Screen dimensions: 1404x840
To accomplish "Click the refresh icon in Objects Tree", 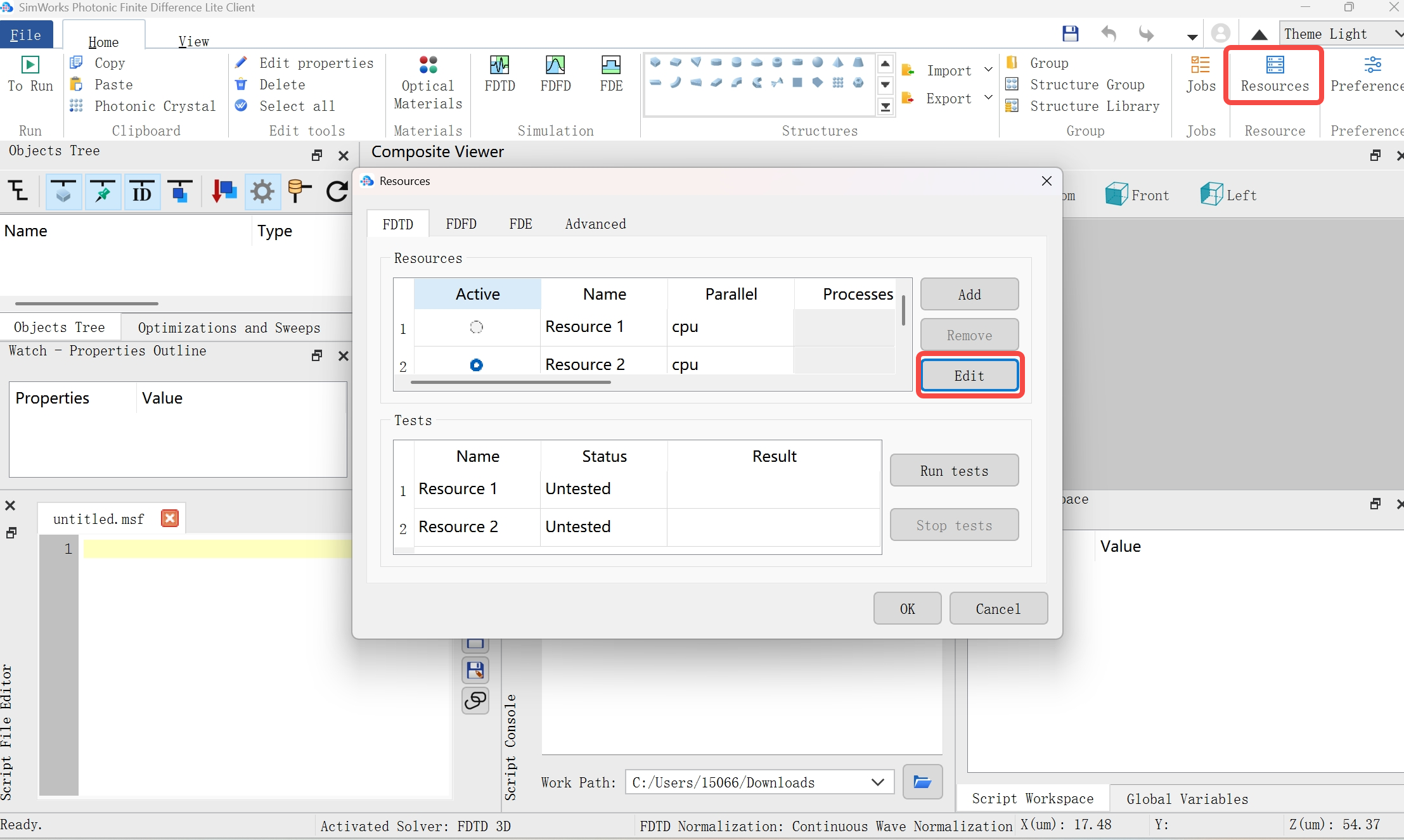I will point(337,191).
